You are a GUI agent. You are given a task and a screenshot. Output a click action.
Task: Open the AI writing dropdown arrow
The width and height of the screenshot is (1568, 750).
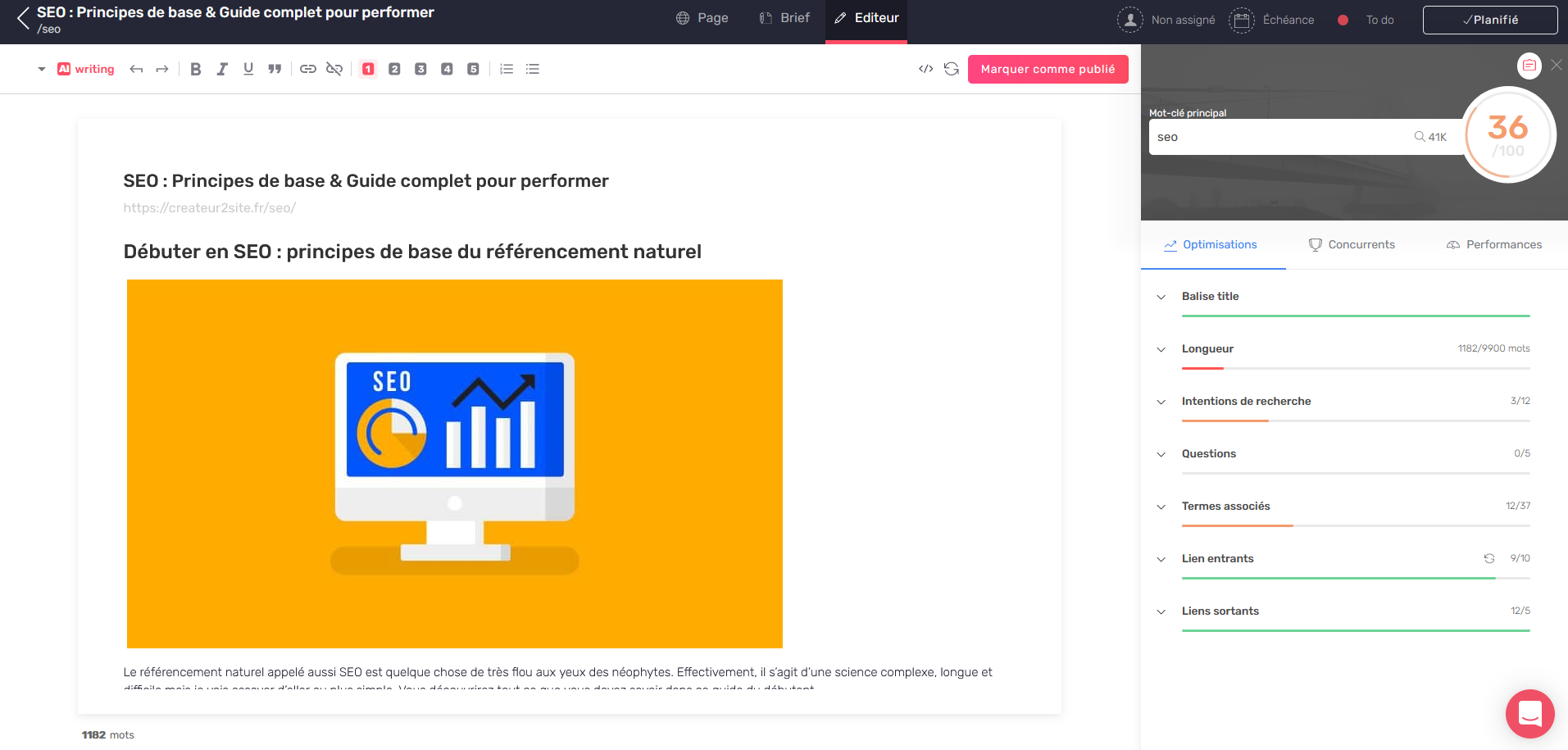42,70
